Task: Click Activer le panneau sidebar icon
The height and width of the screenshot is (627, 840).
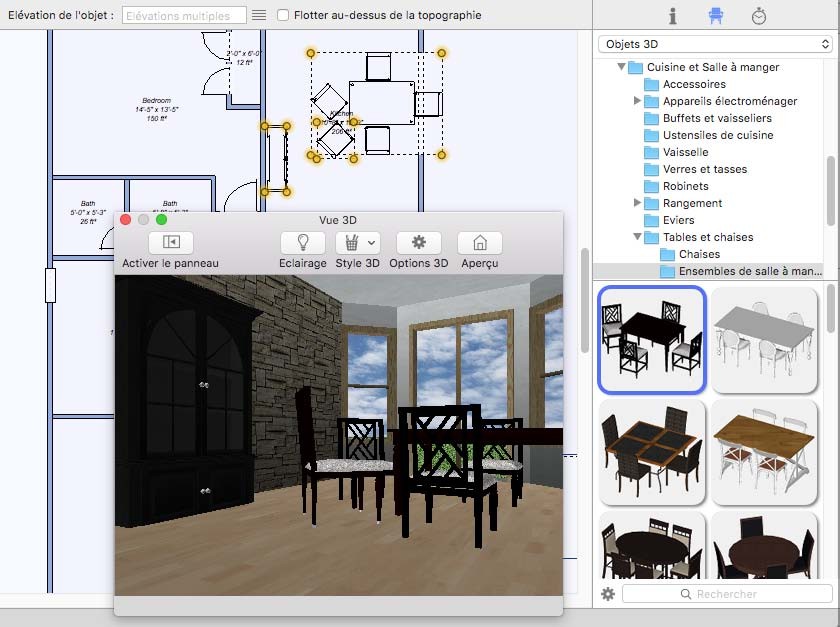Action: click(170, 242)
